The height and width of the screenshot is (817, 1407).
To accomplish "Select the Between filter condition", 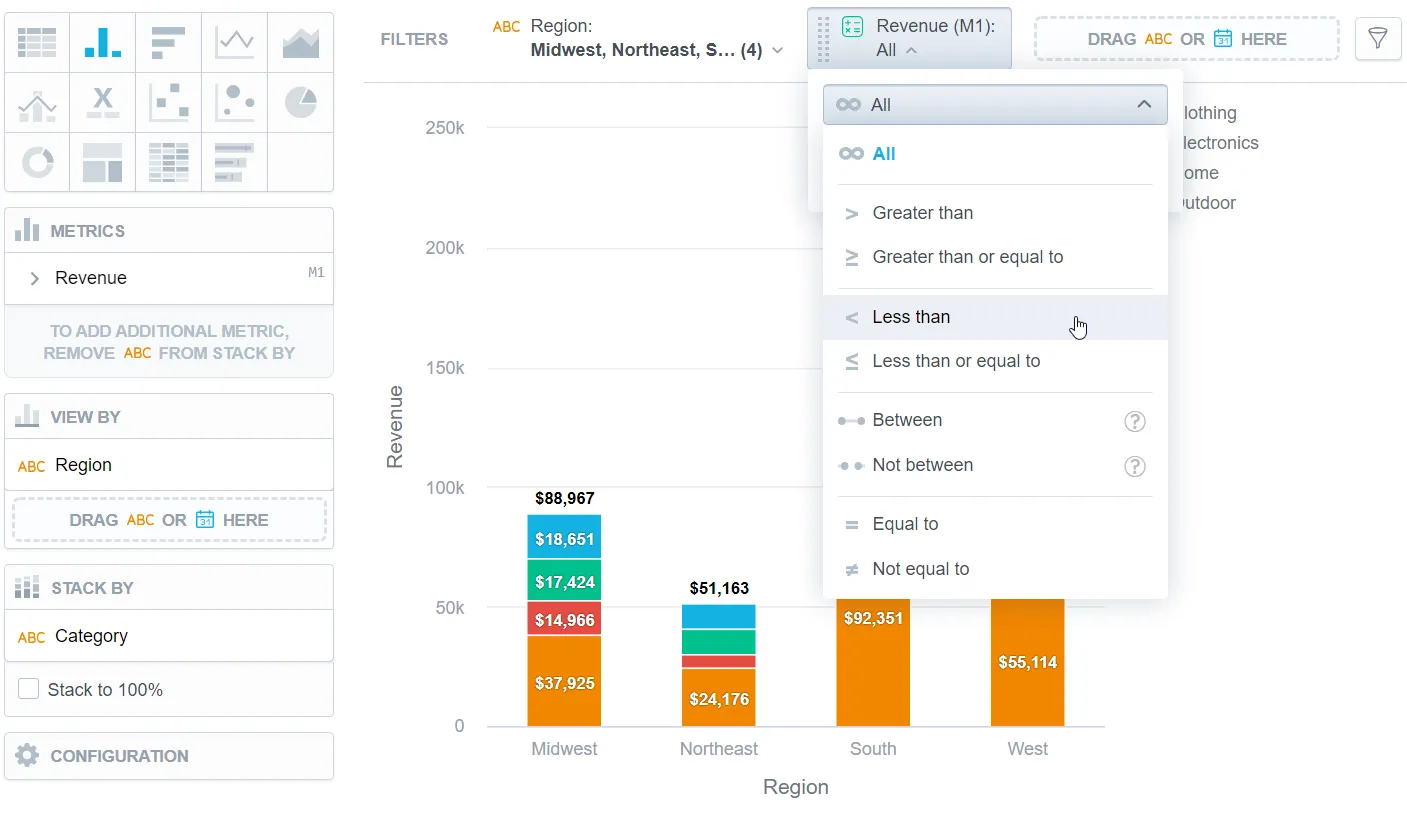I will (907, 420).
